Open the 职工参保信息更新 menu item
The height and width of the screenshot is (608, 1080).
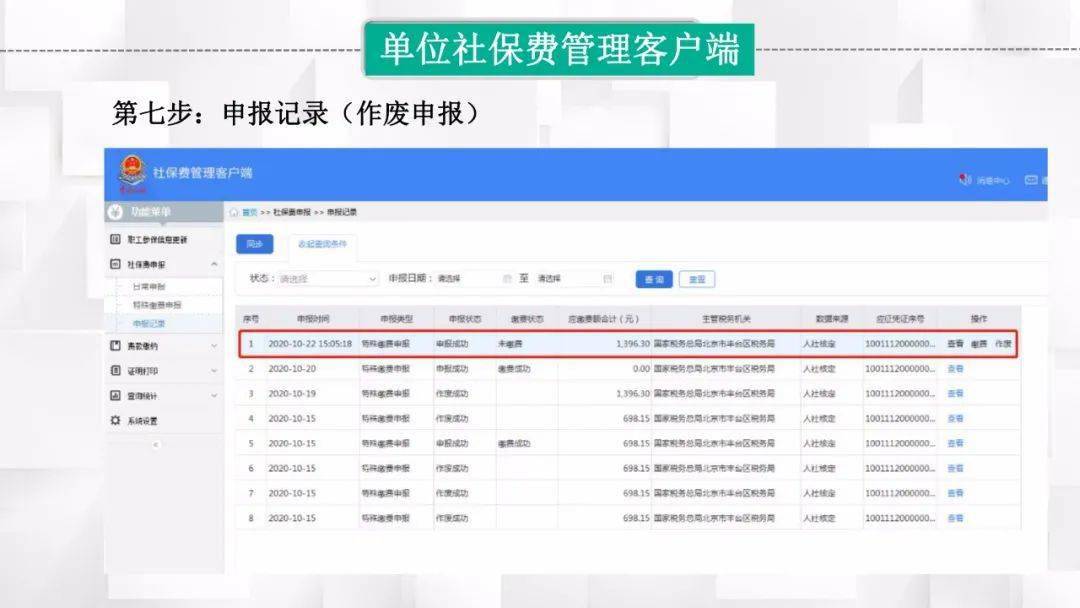point(157,239)
